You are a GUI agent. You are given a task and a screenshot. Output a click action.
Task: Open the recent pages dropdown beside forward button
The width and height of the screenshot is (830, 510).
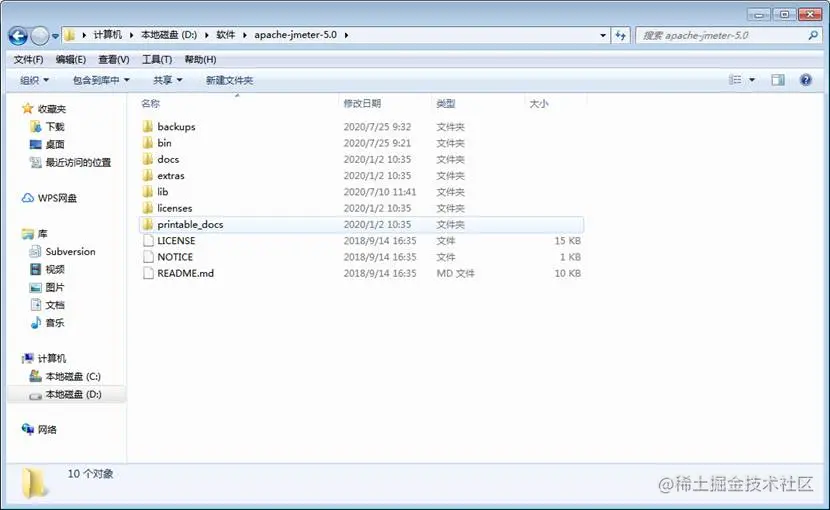pyautogui.click(x=55, y=37)
